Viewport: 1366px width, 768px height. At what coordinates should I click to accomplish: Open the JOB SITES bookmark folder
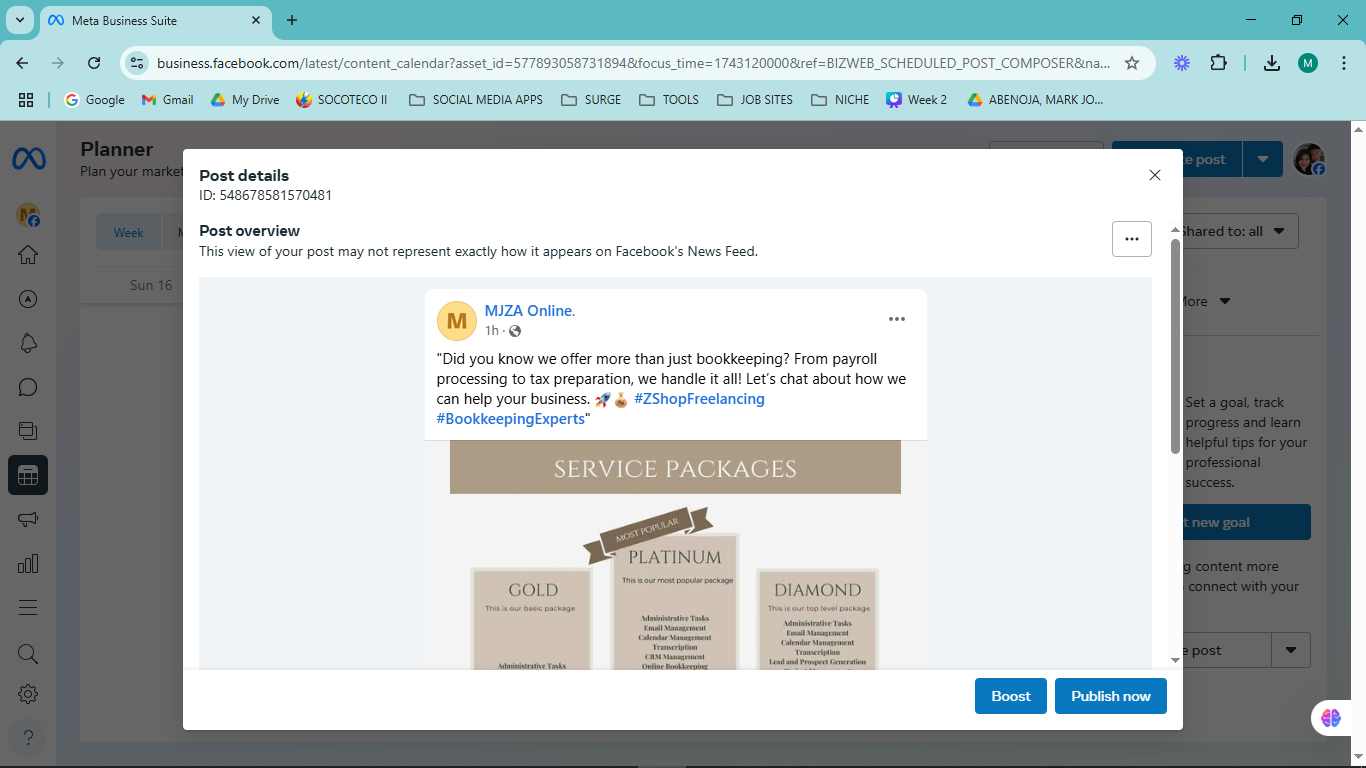(754, 100)
